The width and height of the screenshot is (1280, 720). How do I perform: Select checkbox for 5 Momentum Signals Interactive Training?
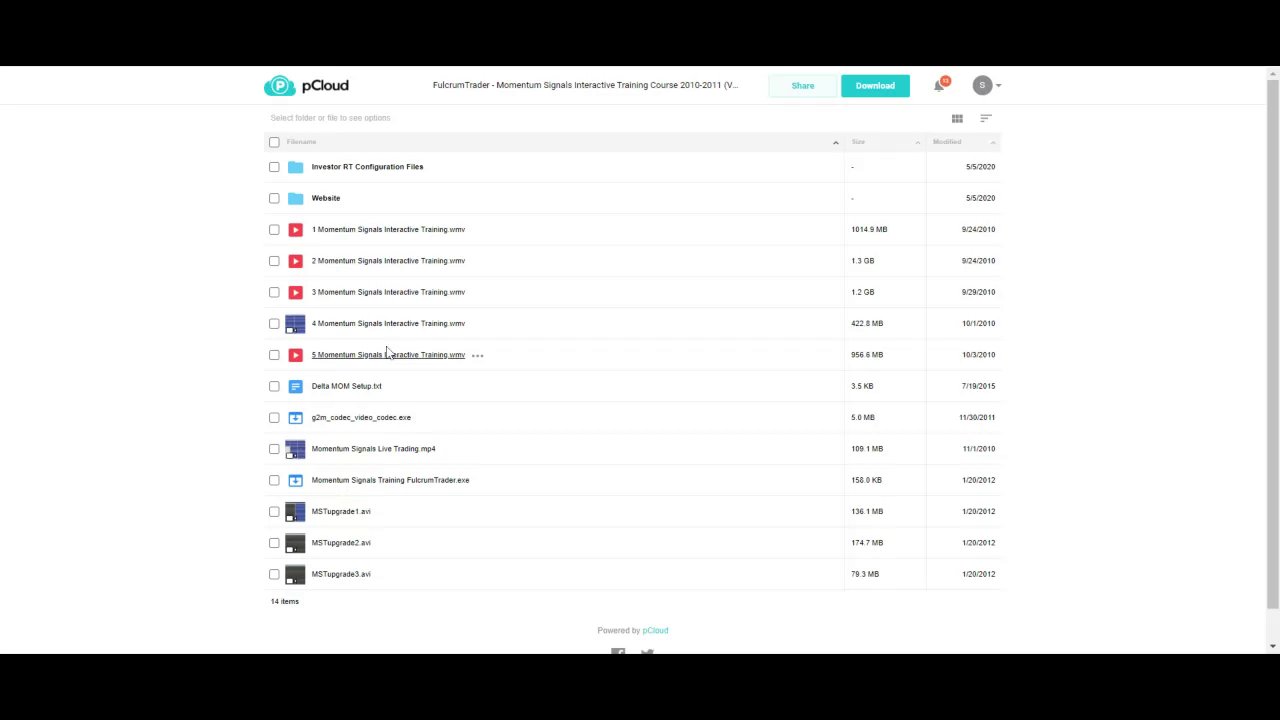click(x=274, y=355)
